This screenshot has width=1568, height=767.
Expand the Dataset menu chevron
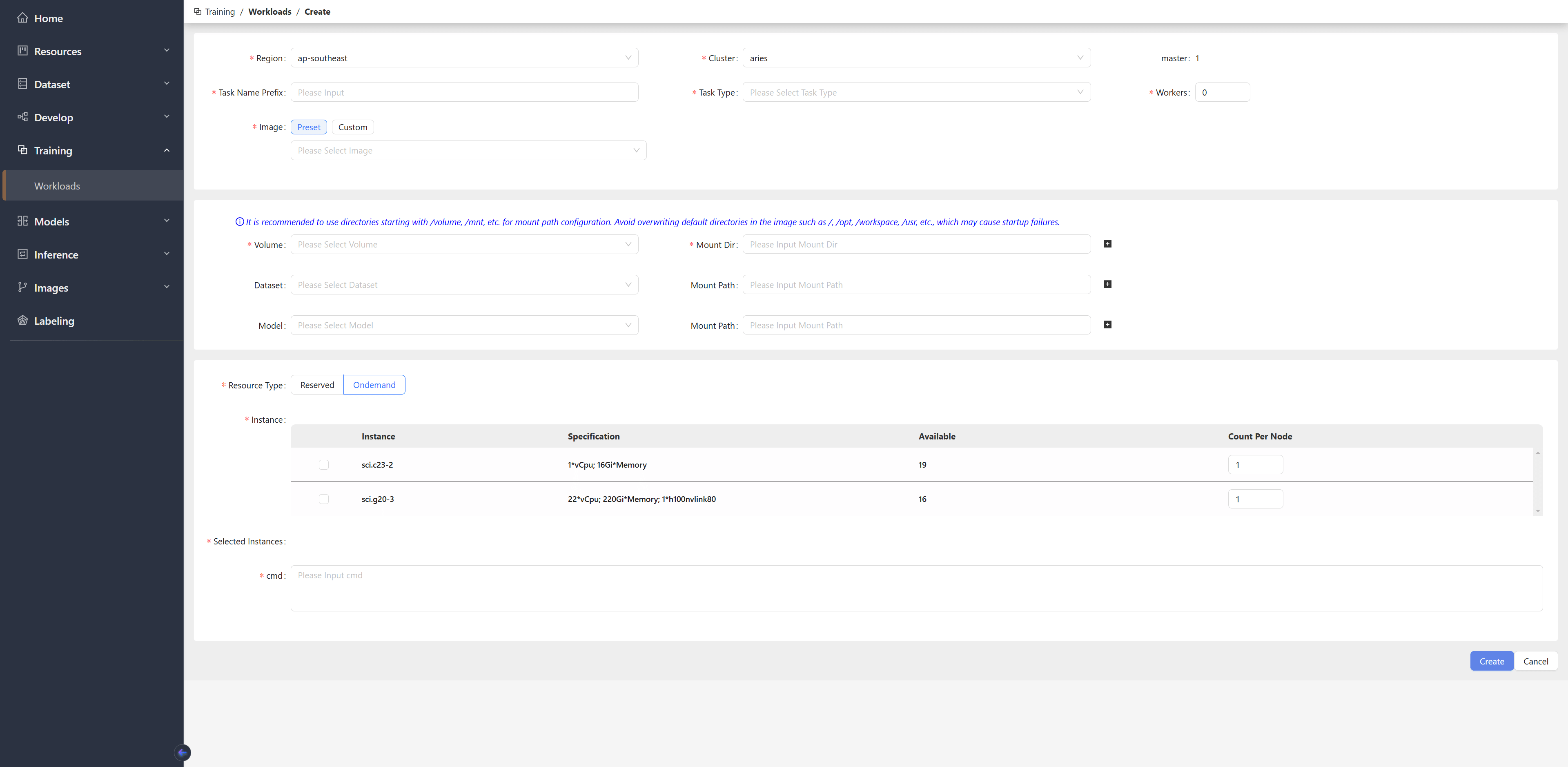(167, 83)
